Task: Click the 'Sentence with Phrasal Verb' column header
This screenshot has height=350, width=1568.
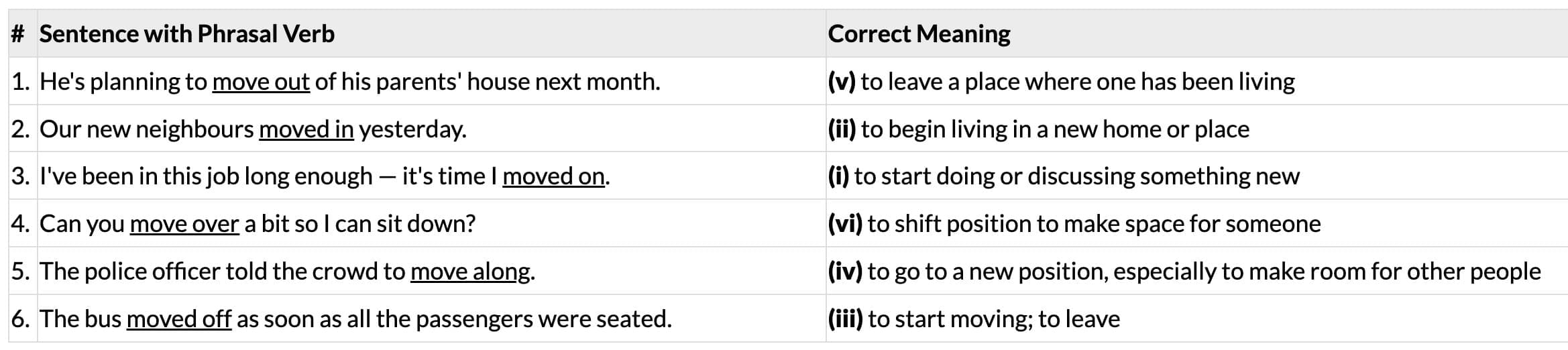Action: tap(186, 34)
